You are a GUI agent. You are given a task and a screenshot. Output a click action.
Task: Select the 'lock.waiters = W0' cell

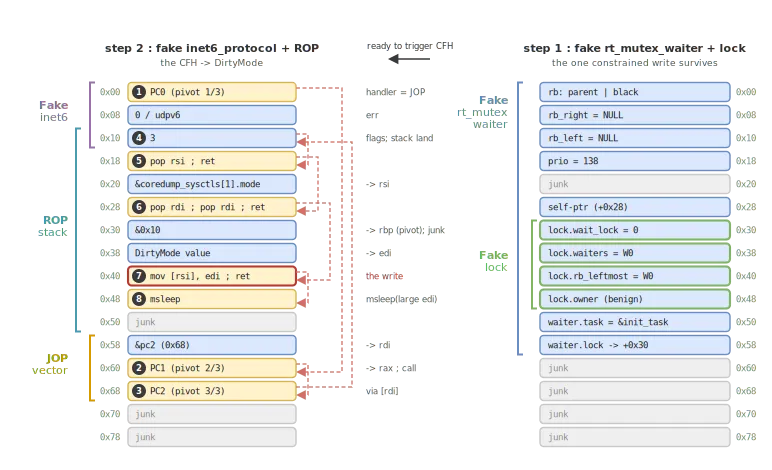(x=635, y=253)
